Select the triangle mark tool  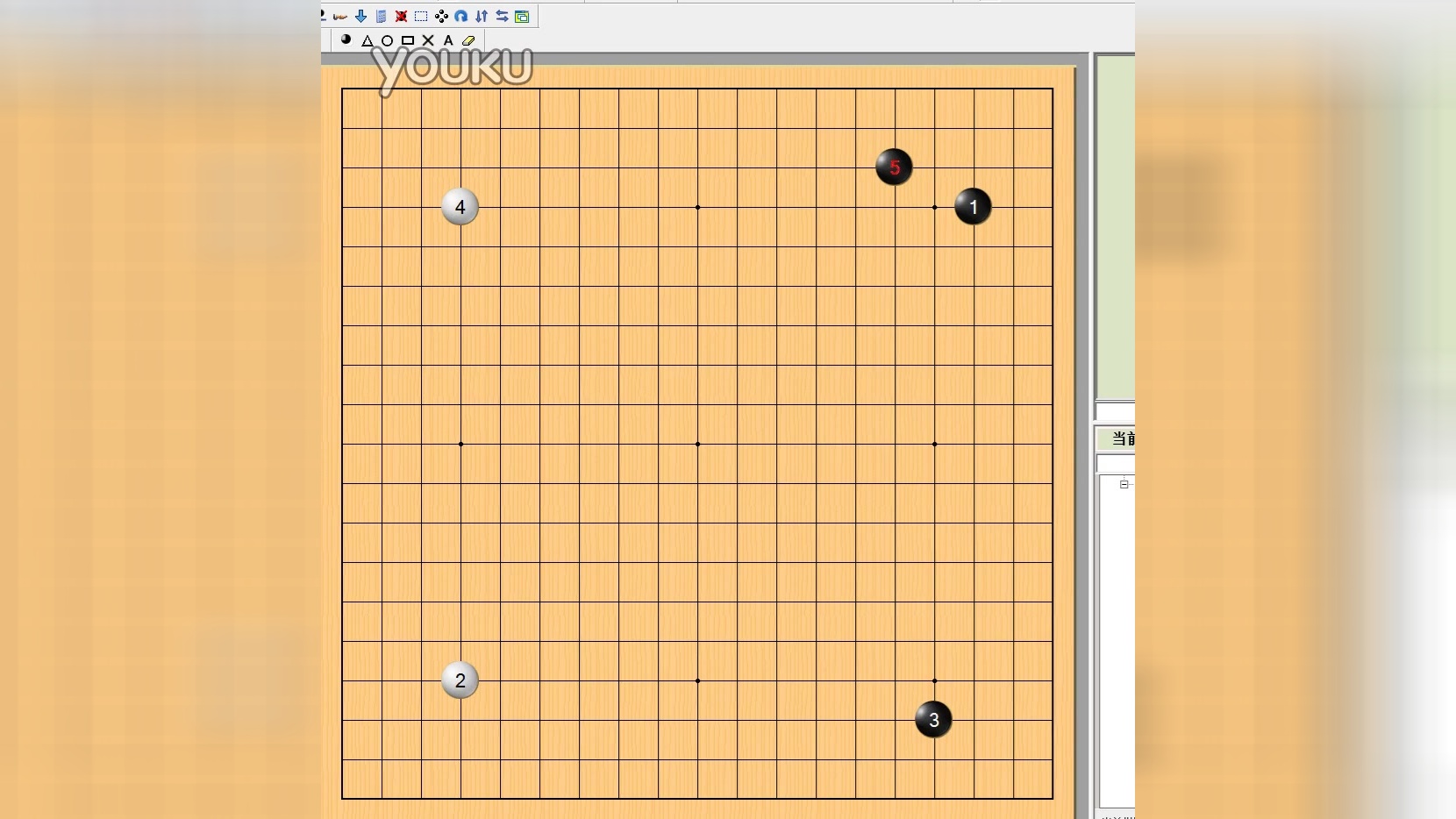[x=368, y=40]
